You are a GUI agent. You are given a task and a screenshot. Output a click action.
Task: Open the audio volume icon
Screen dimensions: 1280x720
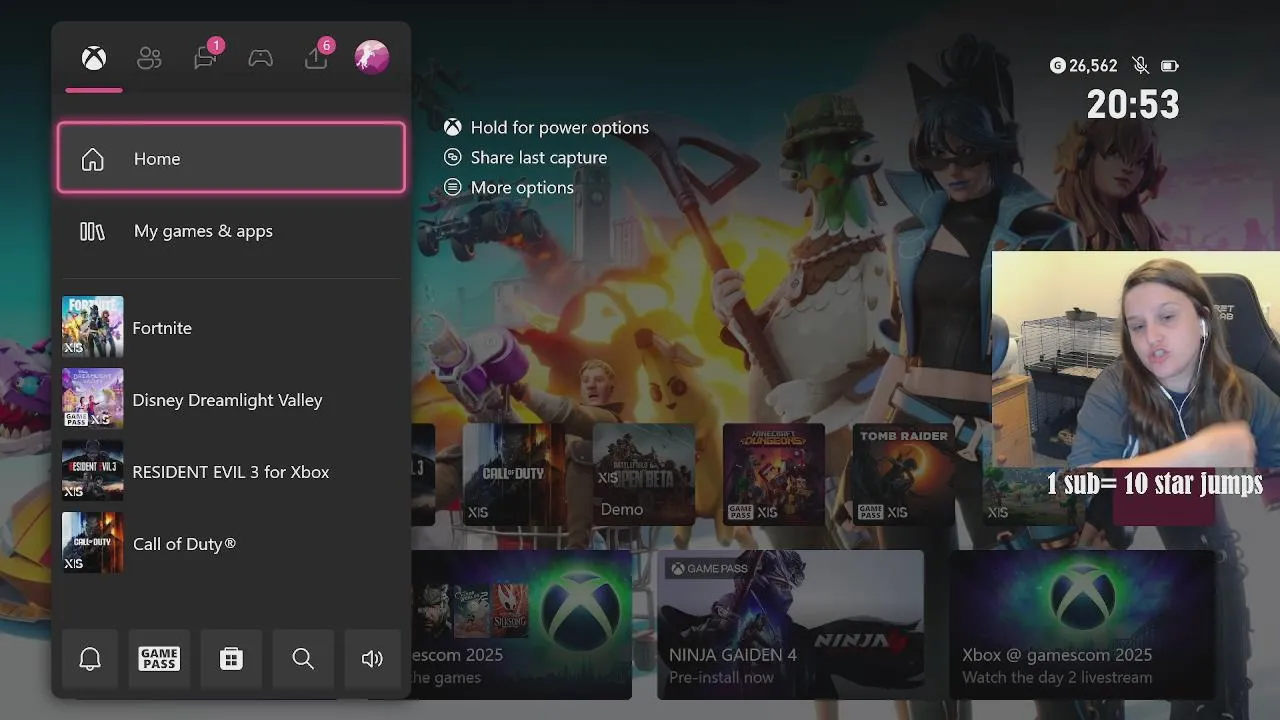[372, 658]
